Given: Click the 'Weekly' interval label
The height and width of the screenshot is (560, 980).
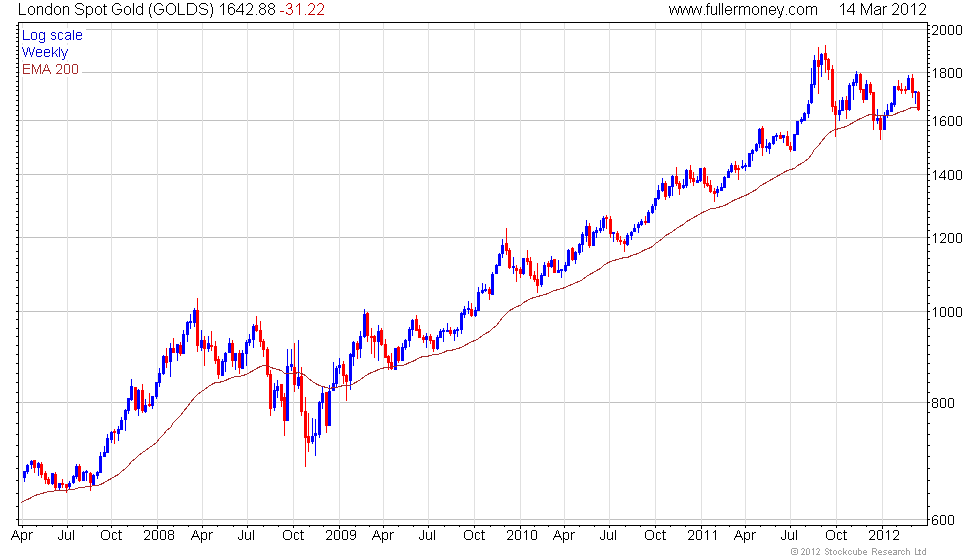Looking at the screenshot, I should pos(44,52).
